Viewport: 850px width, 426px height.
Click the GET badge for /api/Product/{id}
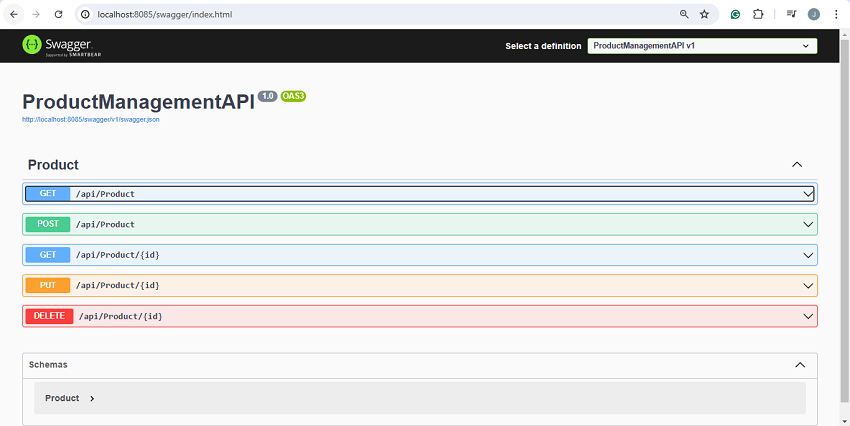click(x=48, y=255)
